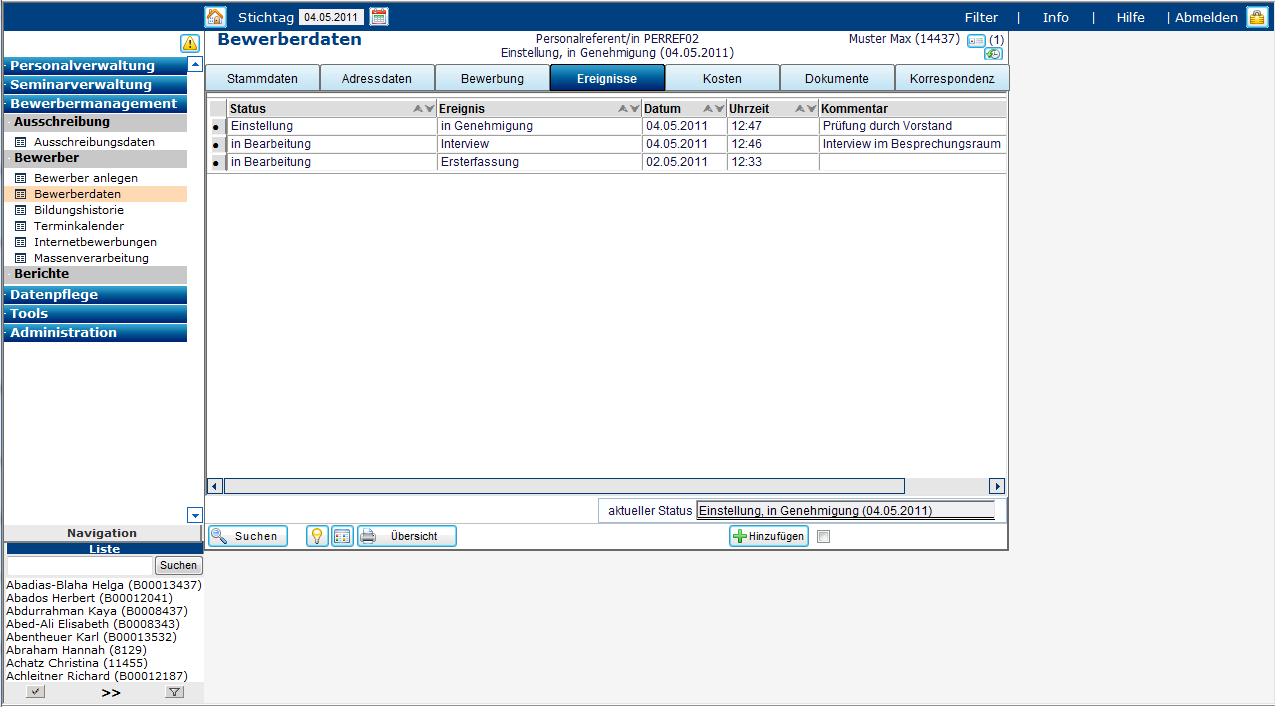Open the Kosten tab
Image resolution: width=1275 pixels, height=707 pixels.
pos(722,78)
